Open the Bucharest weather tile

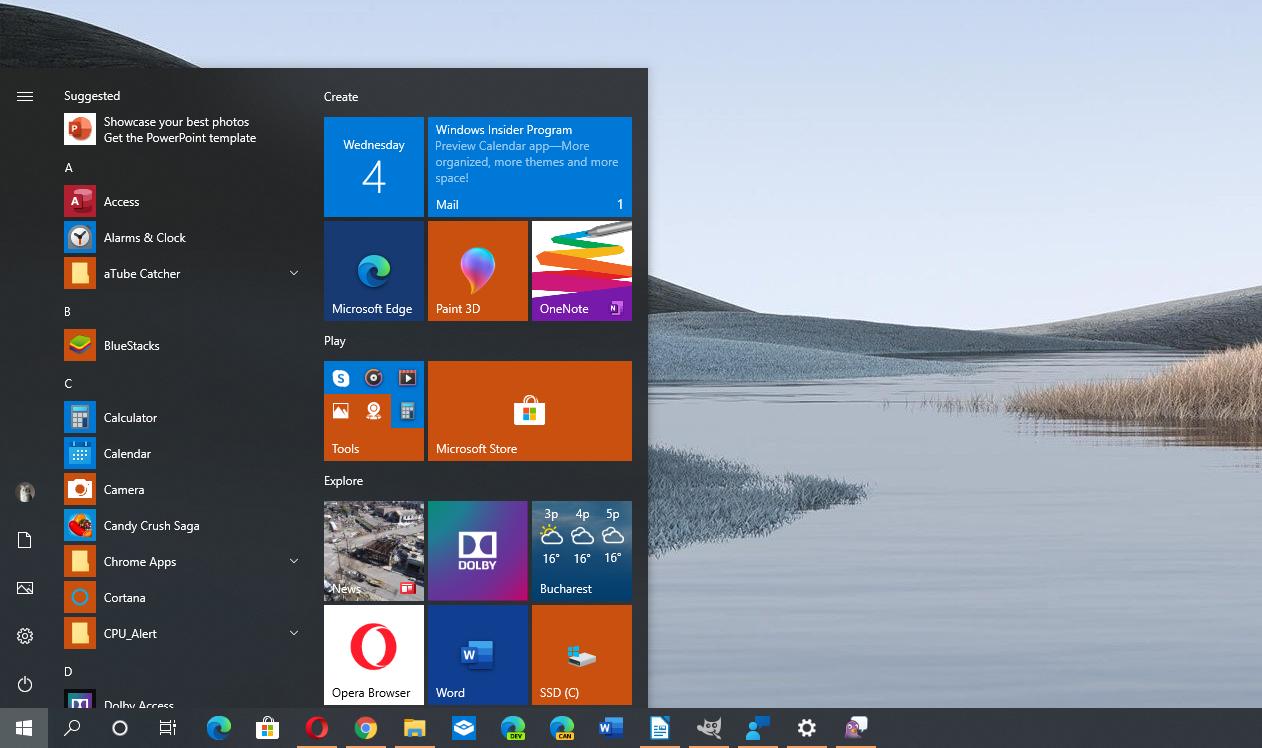pos(582,551)
